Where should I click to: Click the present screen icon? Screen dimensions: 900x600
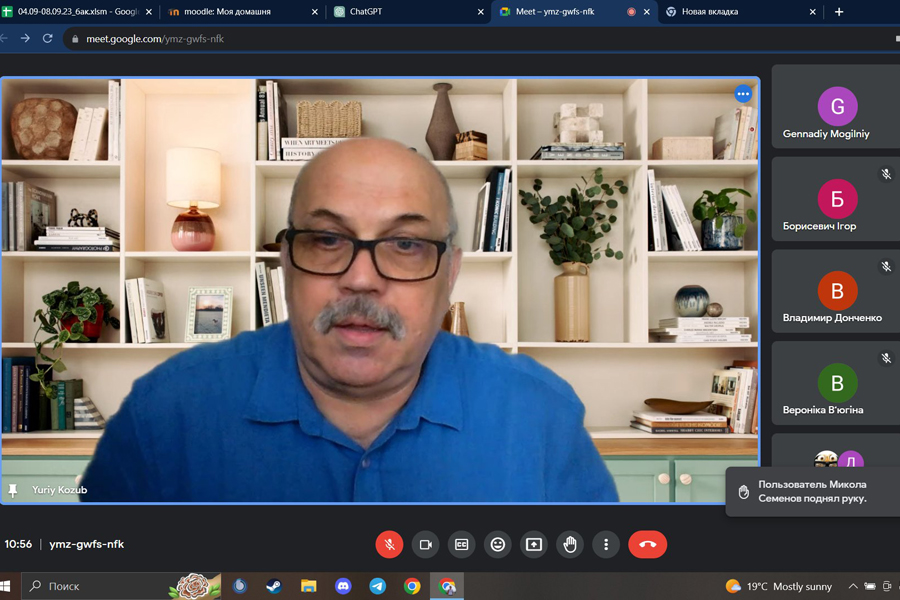(x=534, y=544)
